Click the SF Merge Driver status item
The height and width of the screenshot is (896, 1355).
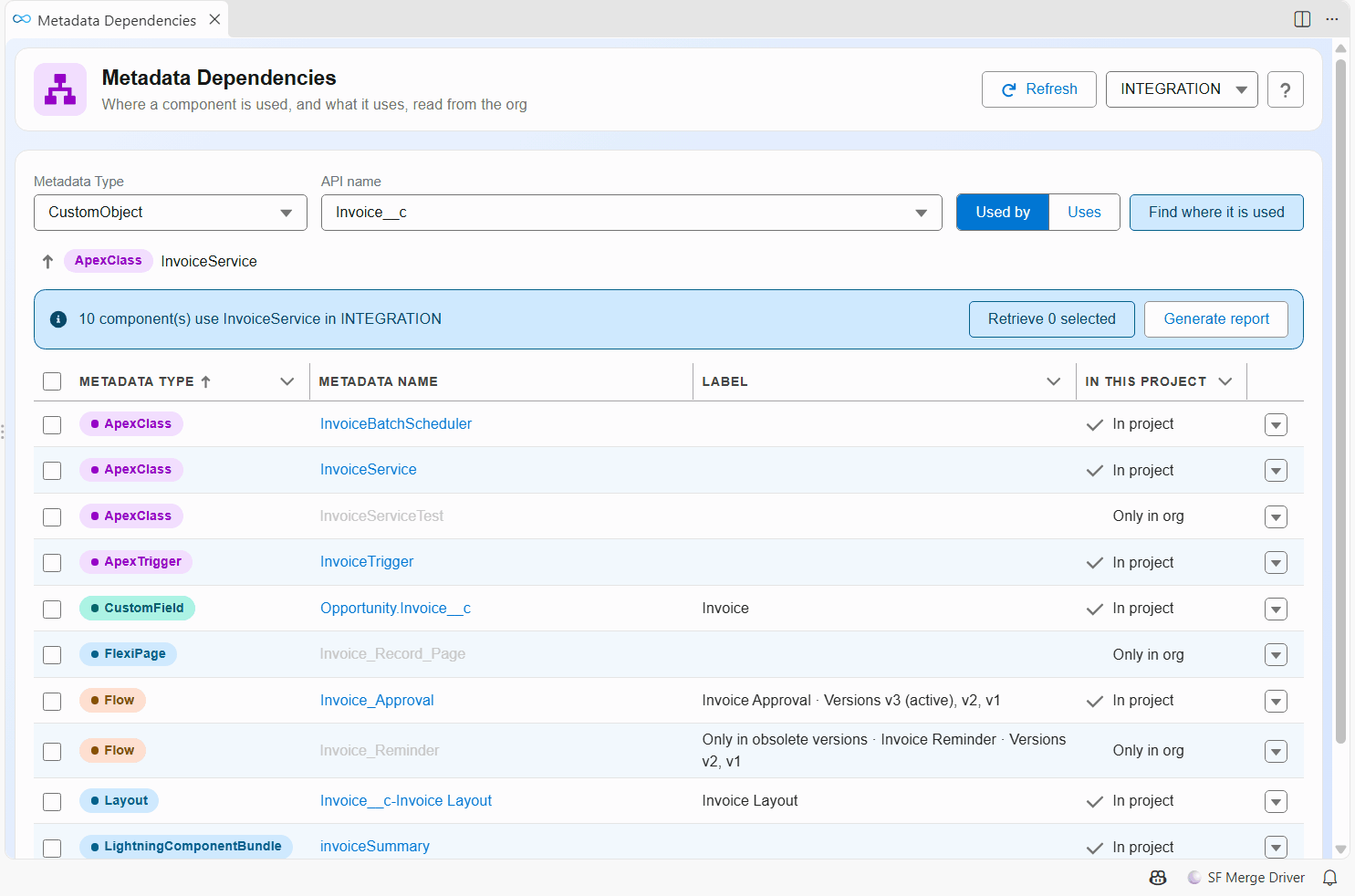(x=1246, y=878)
